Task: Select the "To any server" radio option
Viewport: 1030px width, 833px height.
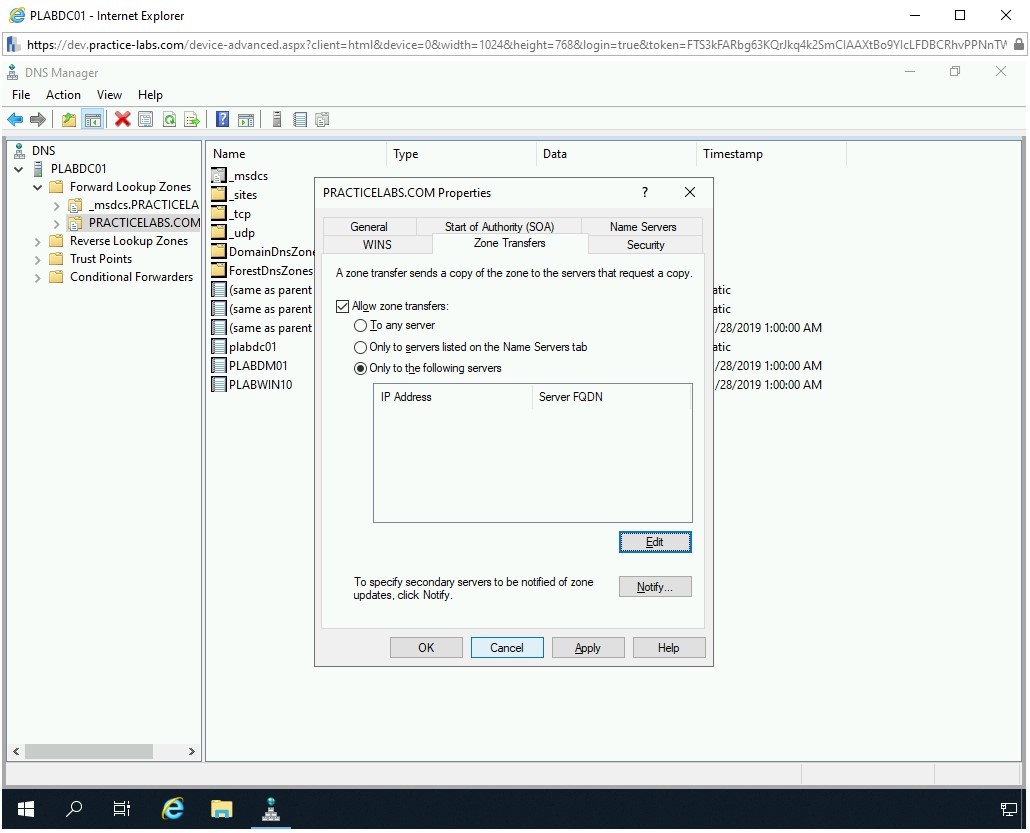Action: 361,326
